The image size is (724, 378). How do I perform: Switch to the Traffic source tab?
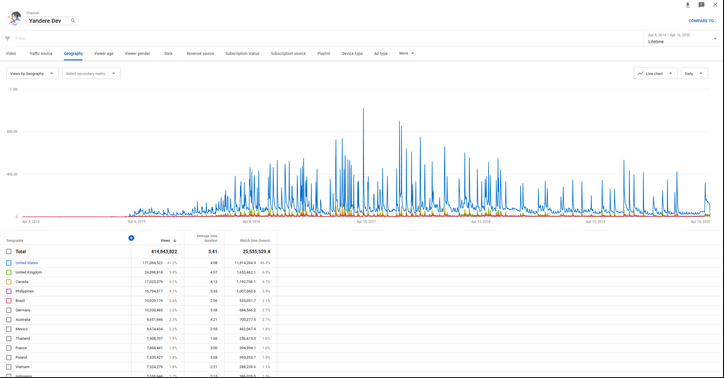(x=41, y=54)
